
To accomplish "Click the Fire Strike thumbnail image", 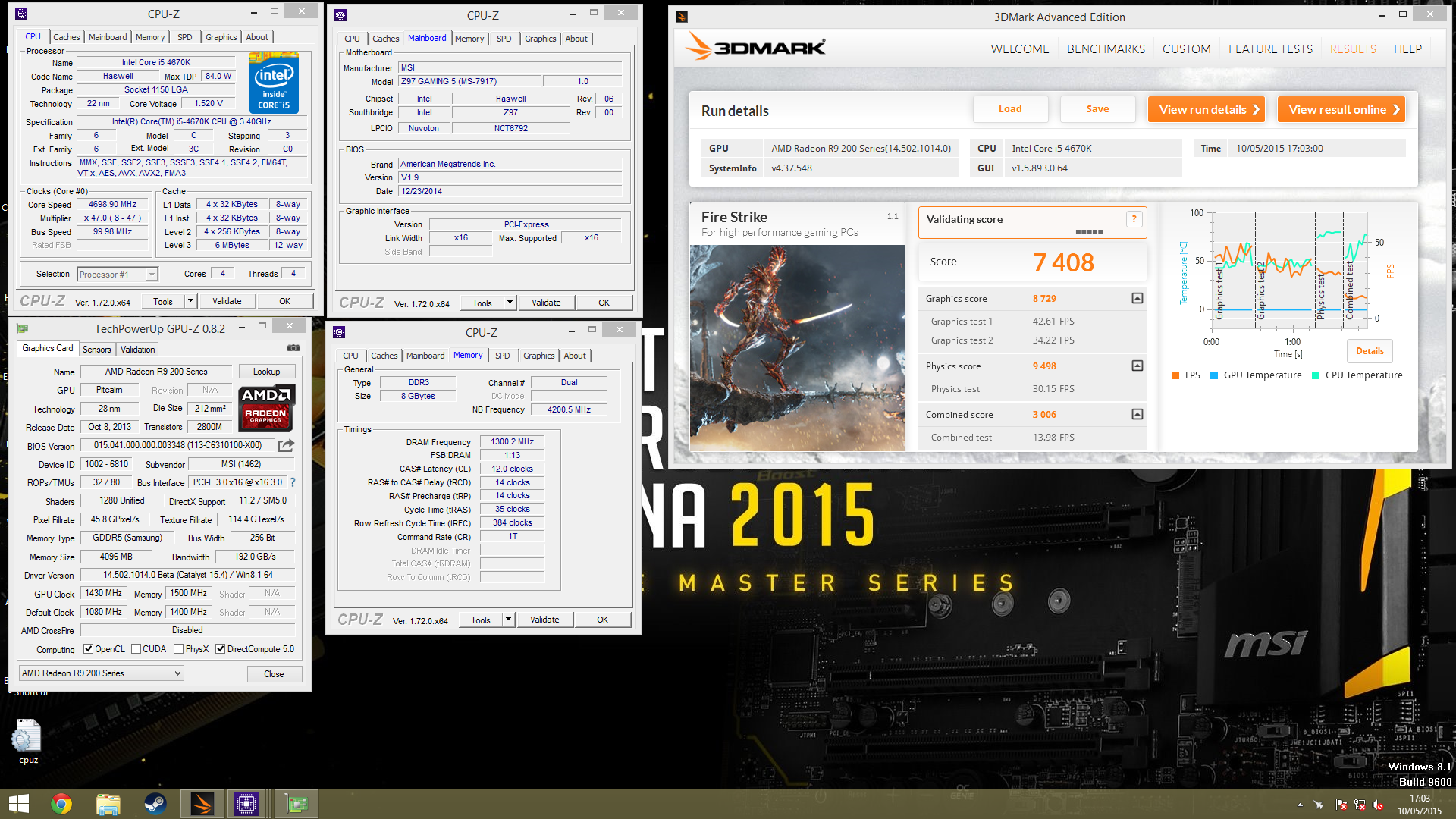I will 798,347.
